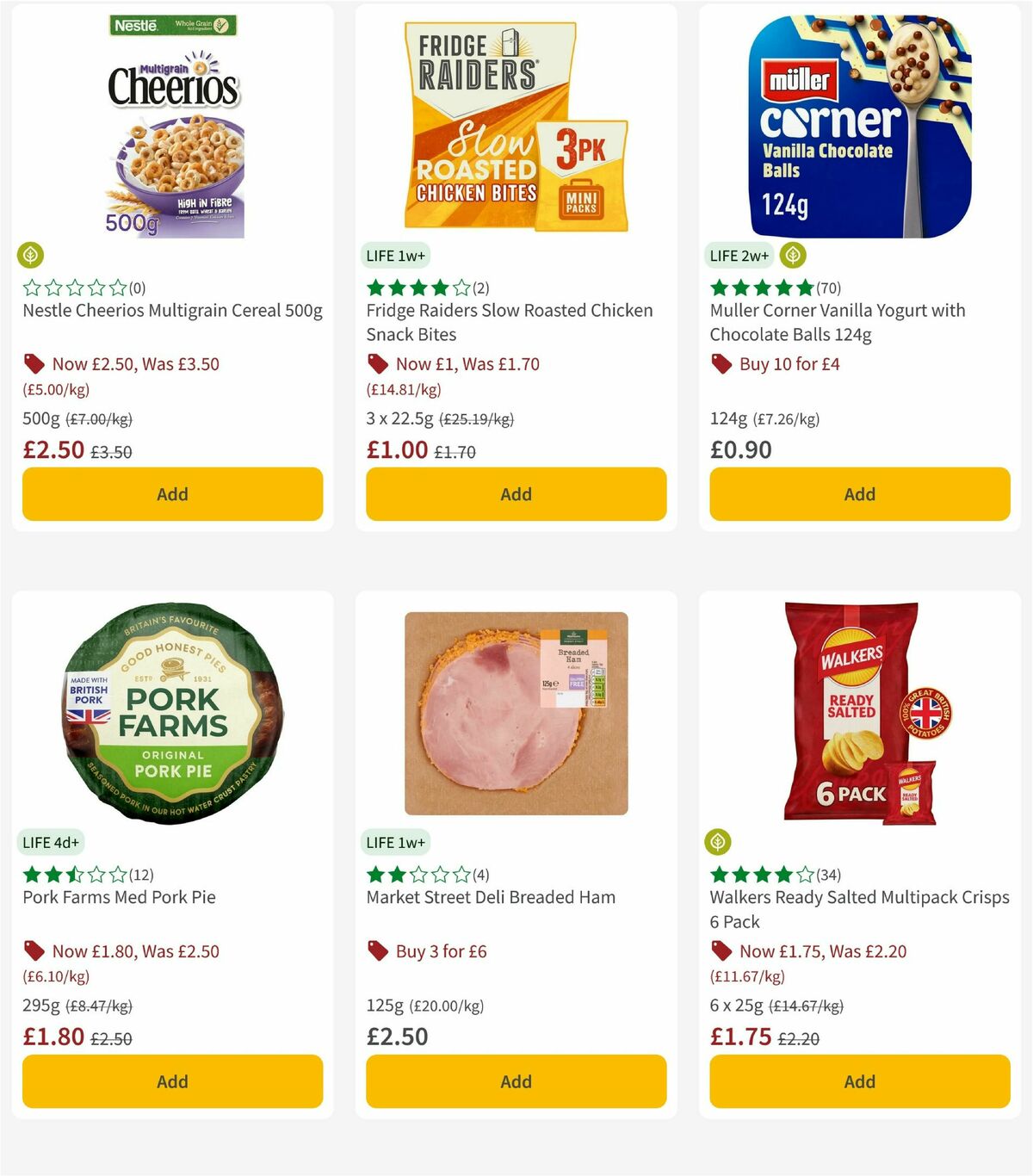This screenshot has height=1176, width=1033.
Task: Click the price tag icon next to Buy 3 for £6
Action: pos(377,950)
